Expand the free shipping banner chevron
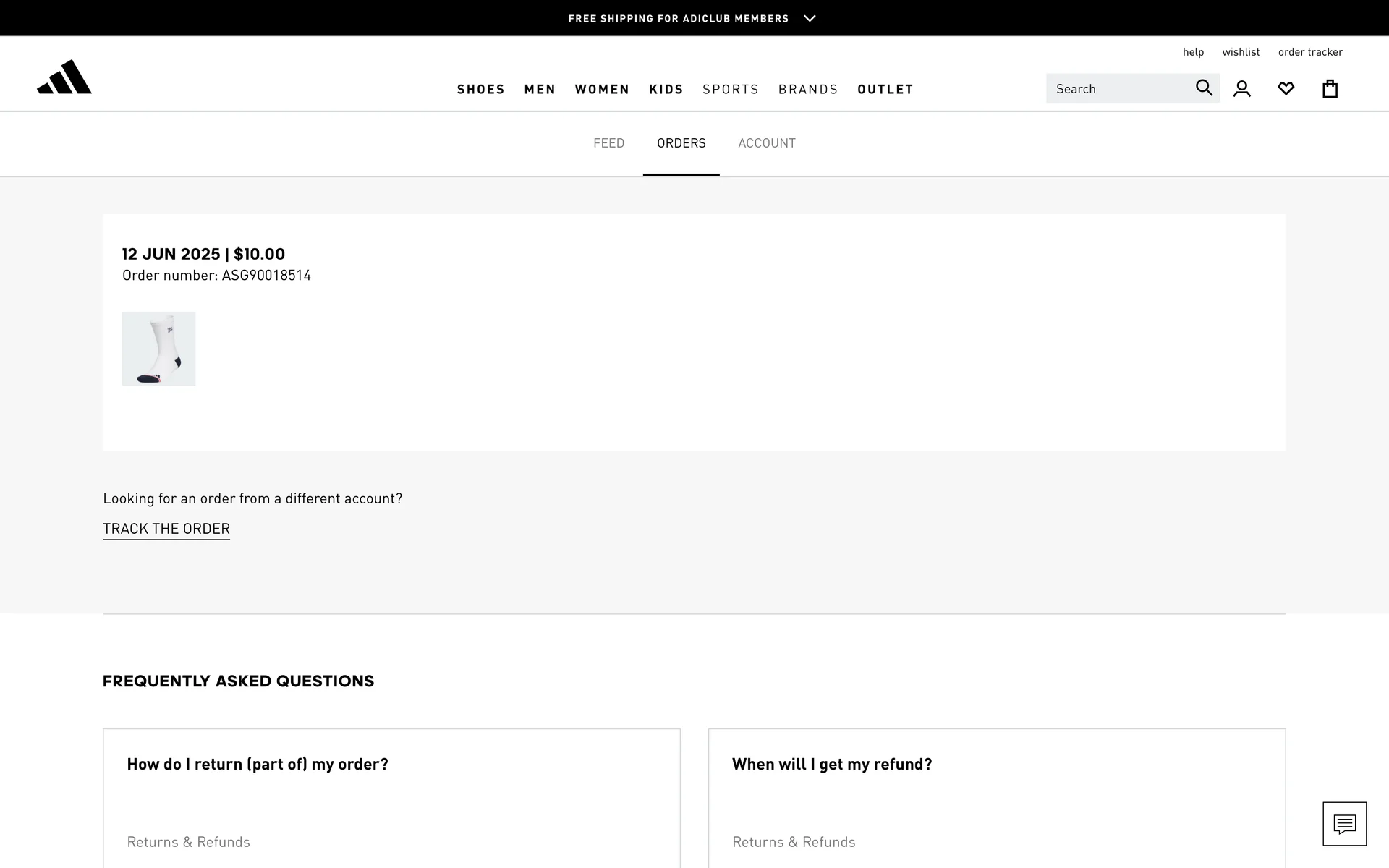 pyautogui.click(x=810, y=19)
